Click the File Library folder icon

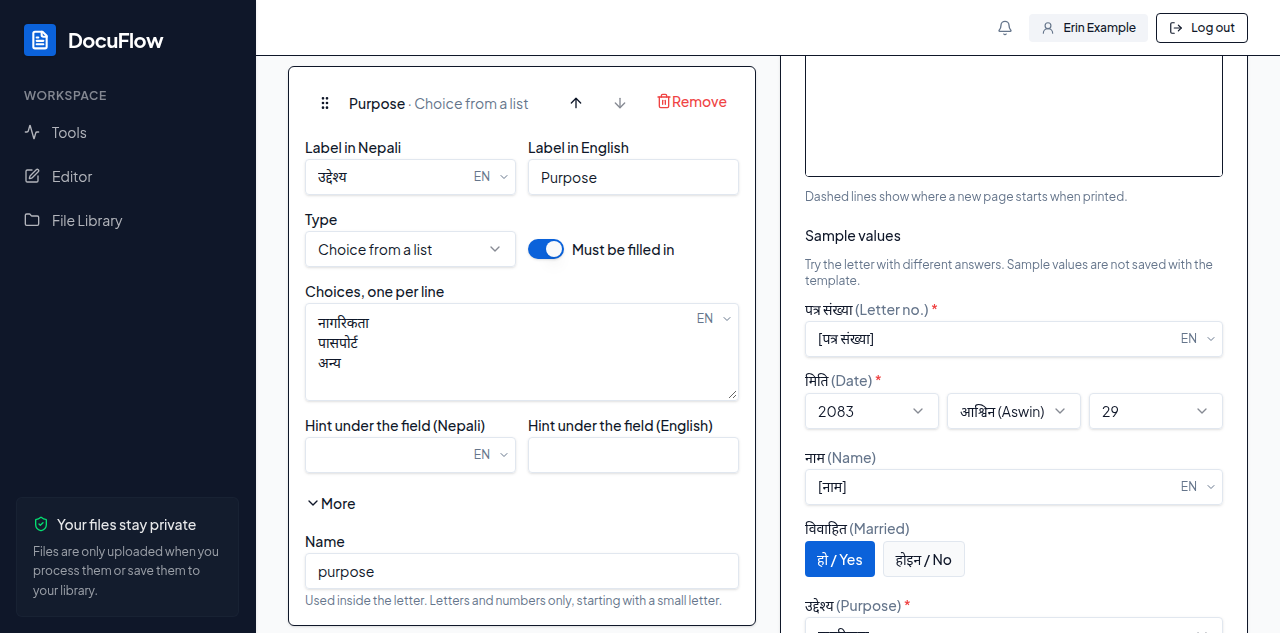[32, 220]
